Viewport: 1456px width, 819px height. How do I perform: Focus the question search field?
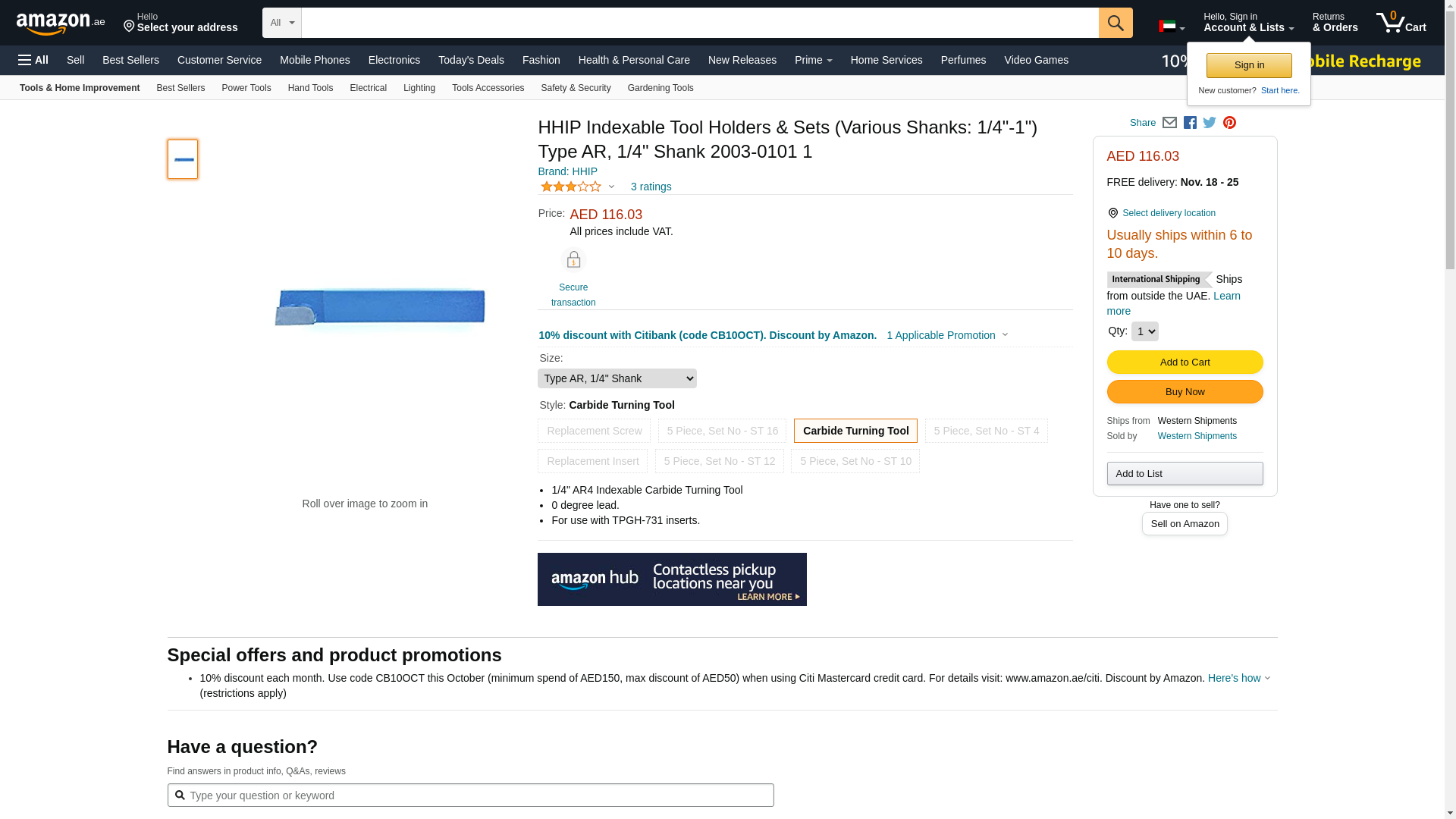pyautogui.click(x=478, y=795)
